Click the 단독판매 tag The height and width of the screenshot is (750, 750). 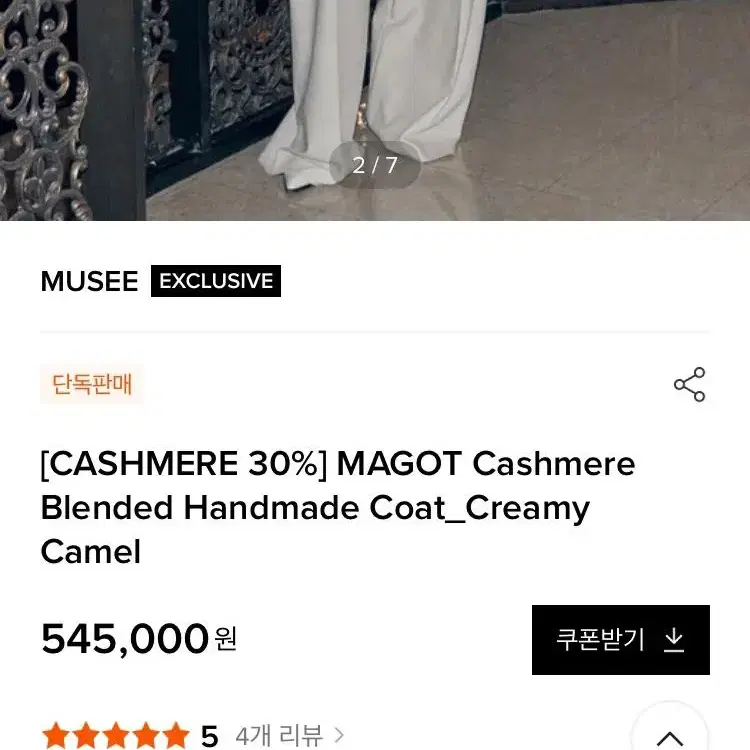click(x=92, y=384)
